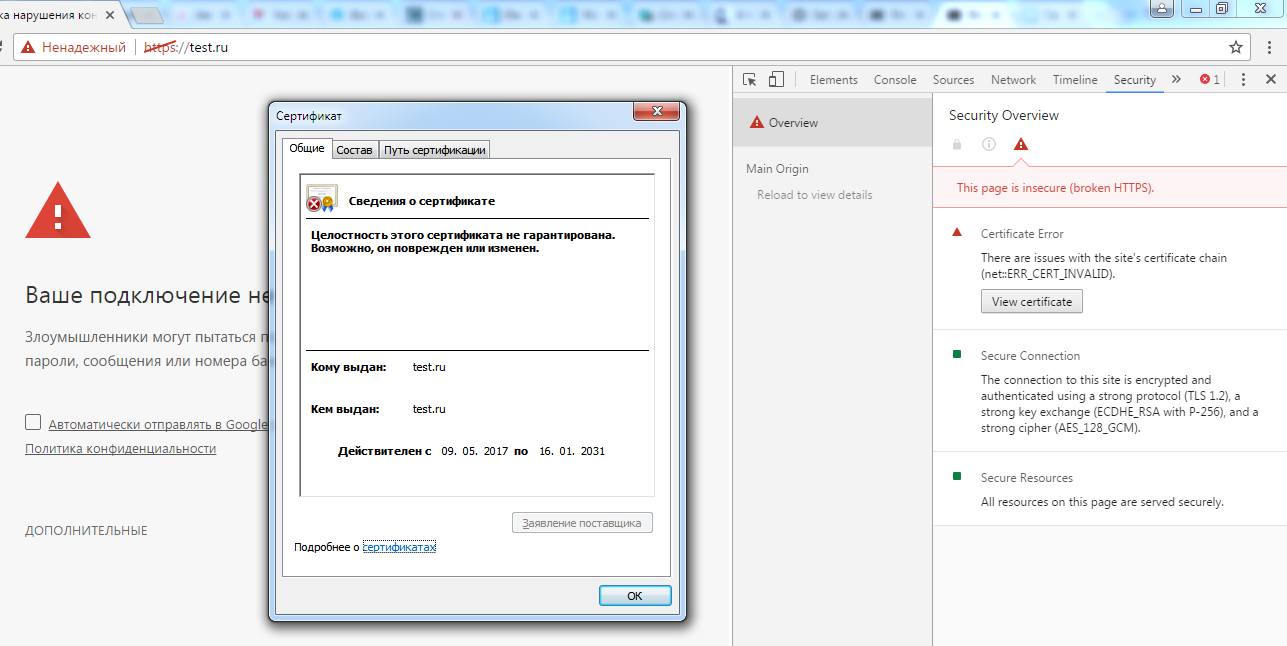Enable the automatic Google reporting checkbox
Viewport: 1287px width, 646px height.
pyautogui.click(x=33, y=423)
